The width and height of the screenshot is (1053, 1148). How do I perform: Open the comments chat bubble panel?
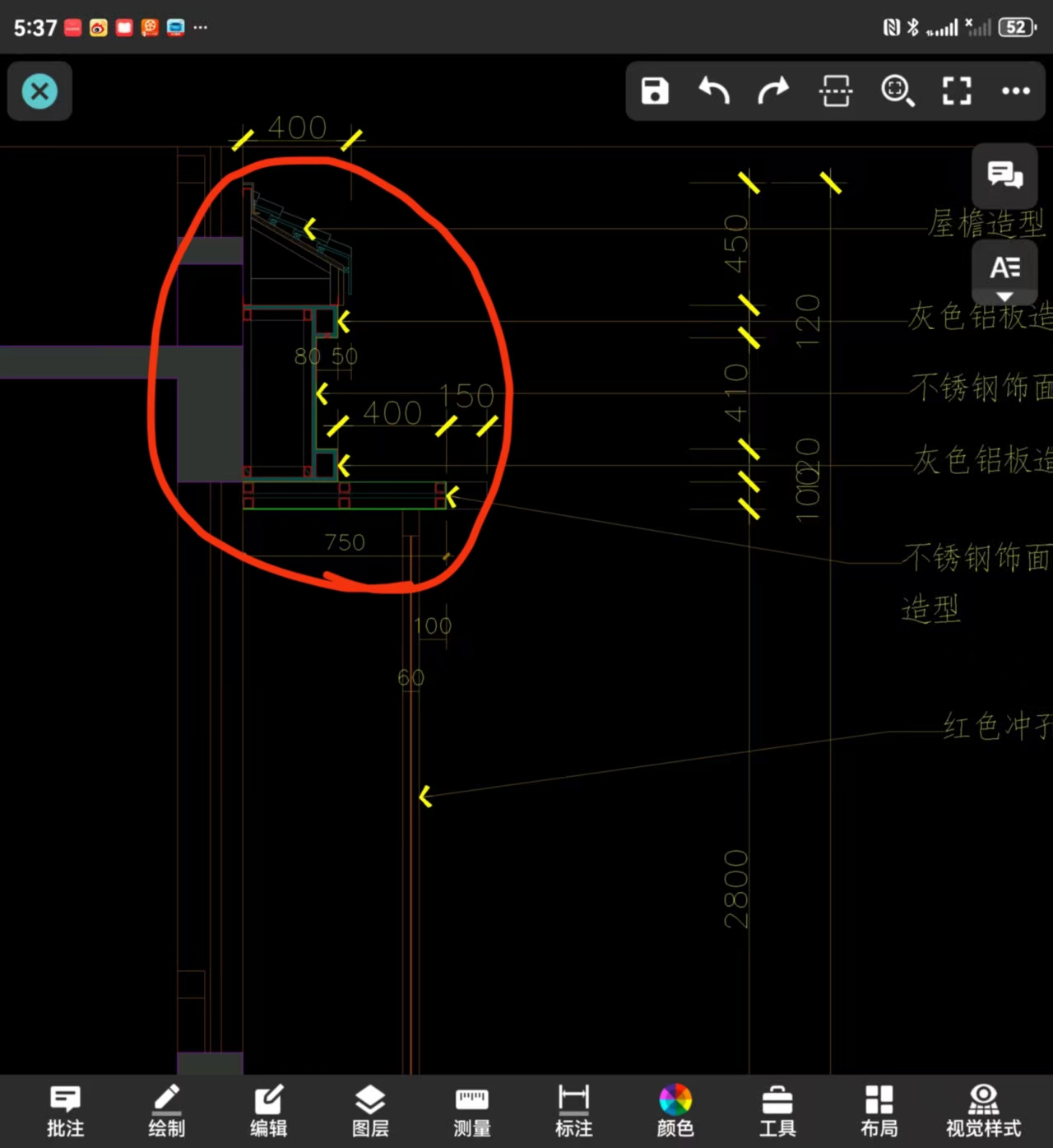pos(1004,175)
